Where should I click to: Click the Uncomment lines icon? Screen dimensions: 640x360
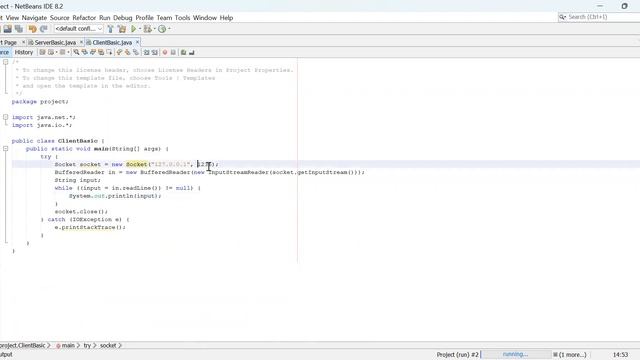click(191, 52)
